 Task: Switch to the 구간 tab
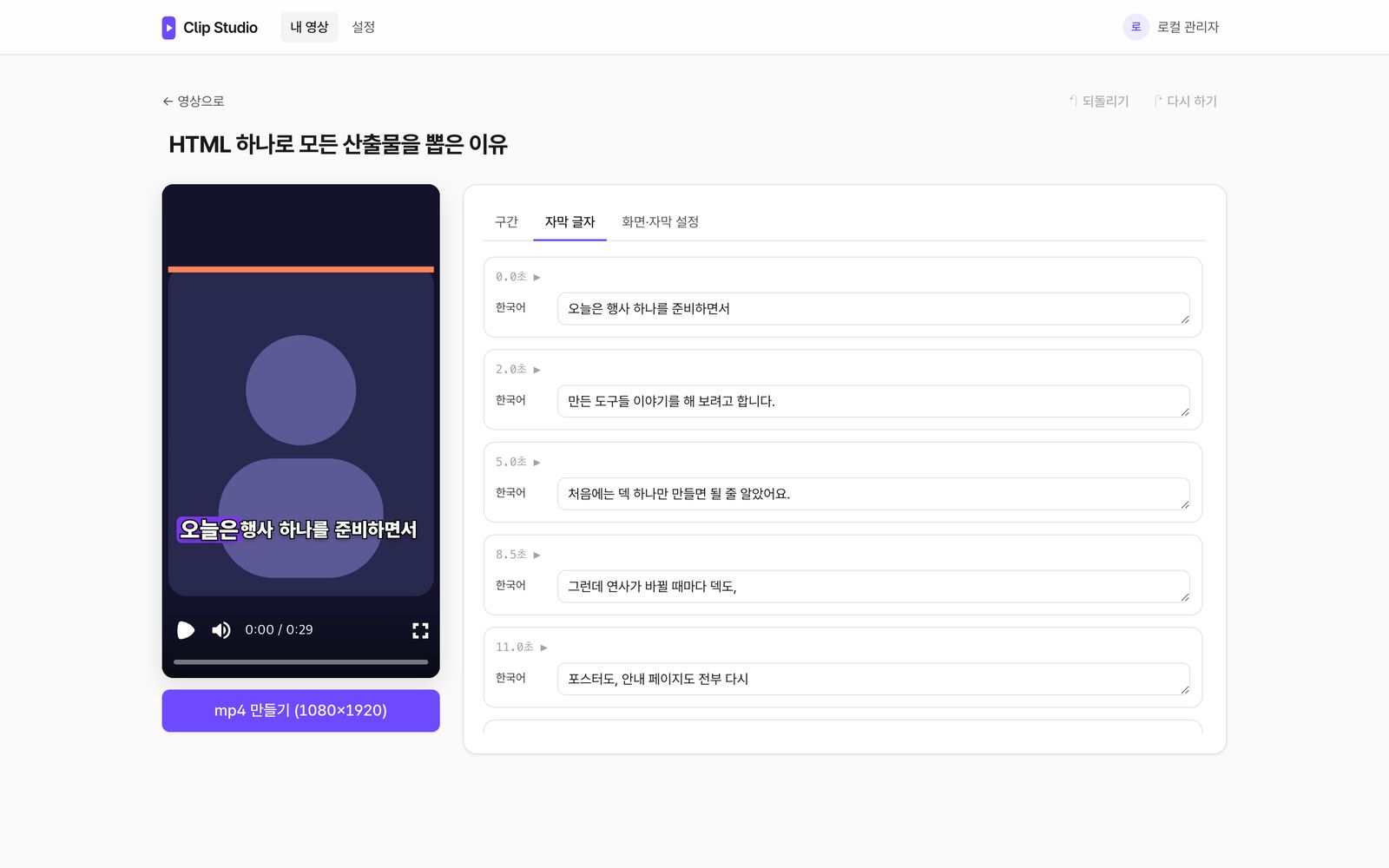click(x=506, y=222)
